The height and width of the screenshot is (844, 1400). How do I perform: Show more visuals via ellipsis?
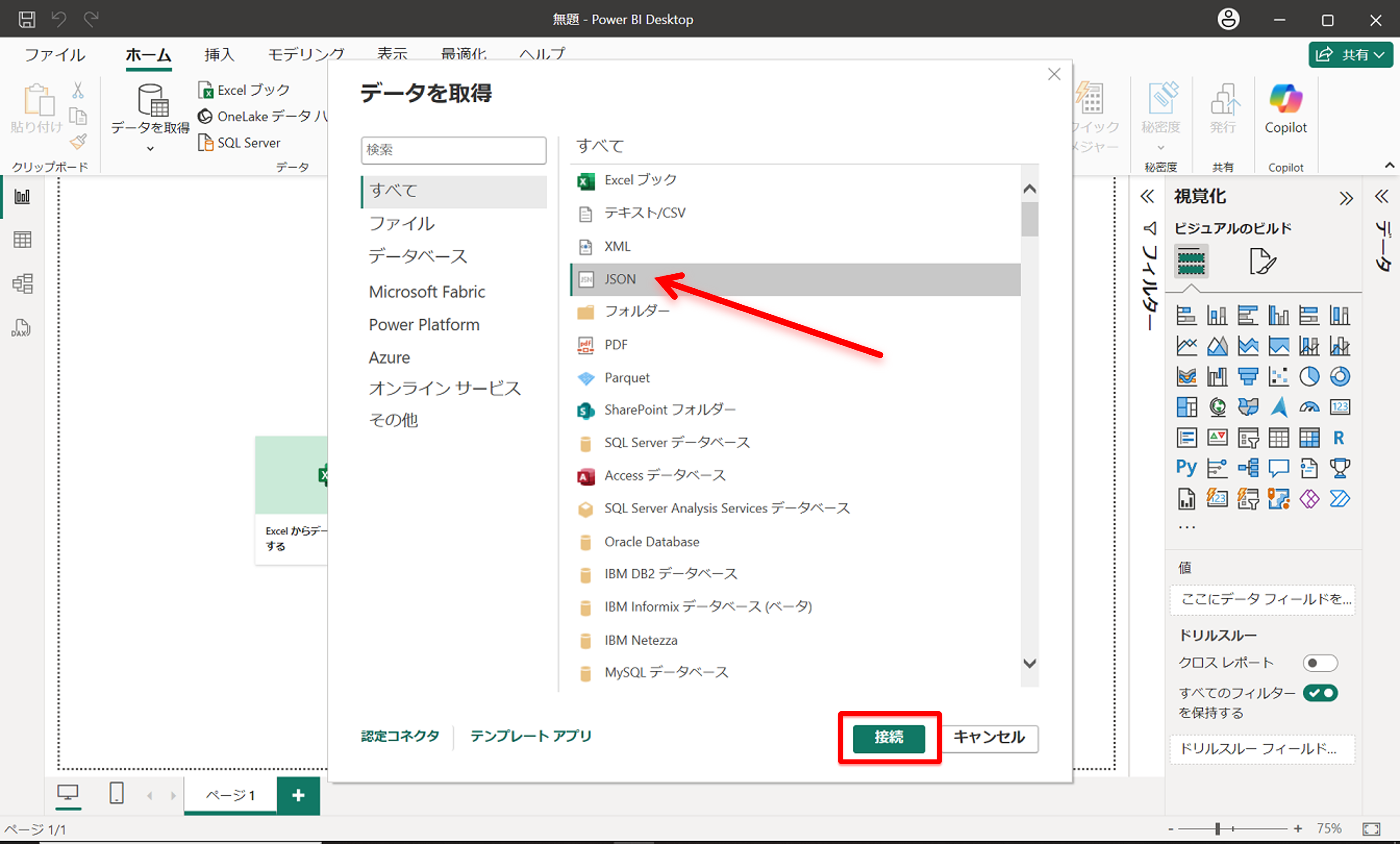tap(1186, 527)
